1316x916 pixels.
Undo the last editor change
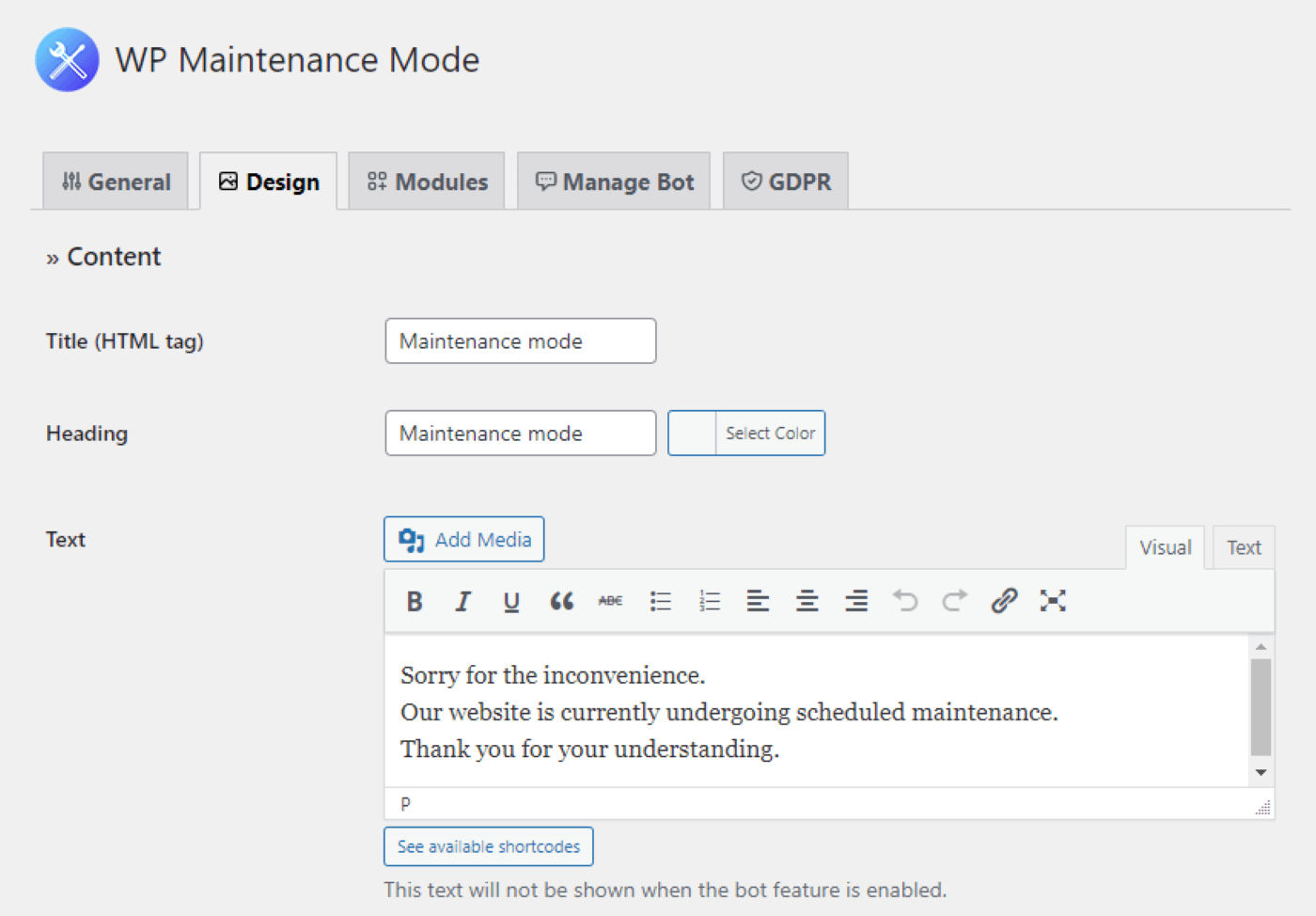click(904, 601)
